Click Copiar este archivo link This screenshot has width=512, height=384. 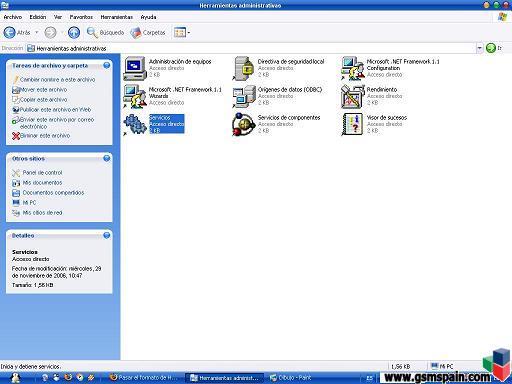43,100
